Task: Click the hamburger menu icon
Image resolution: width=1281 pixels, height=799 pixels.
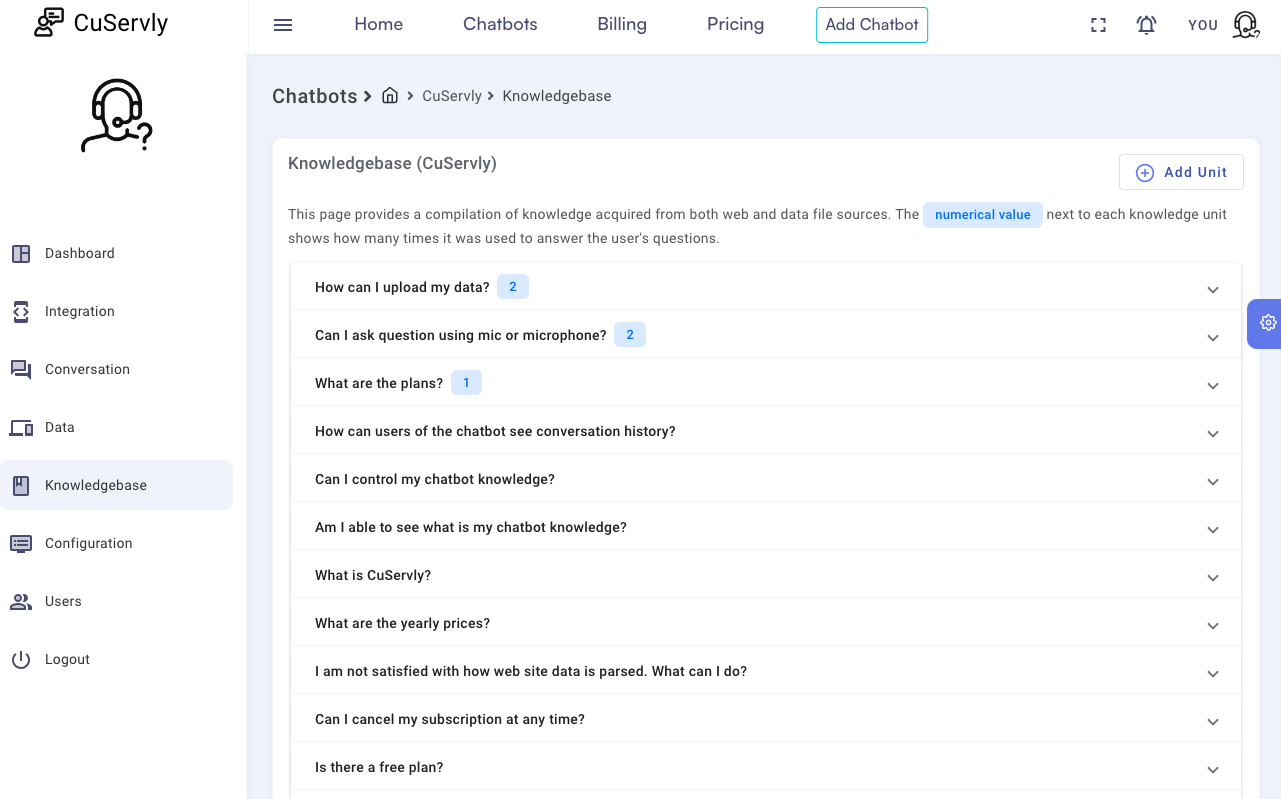Action: click(x=283, y=25)
